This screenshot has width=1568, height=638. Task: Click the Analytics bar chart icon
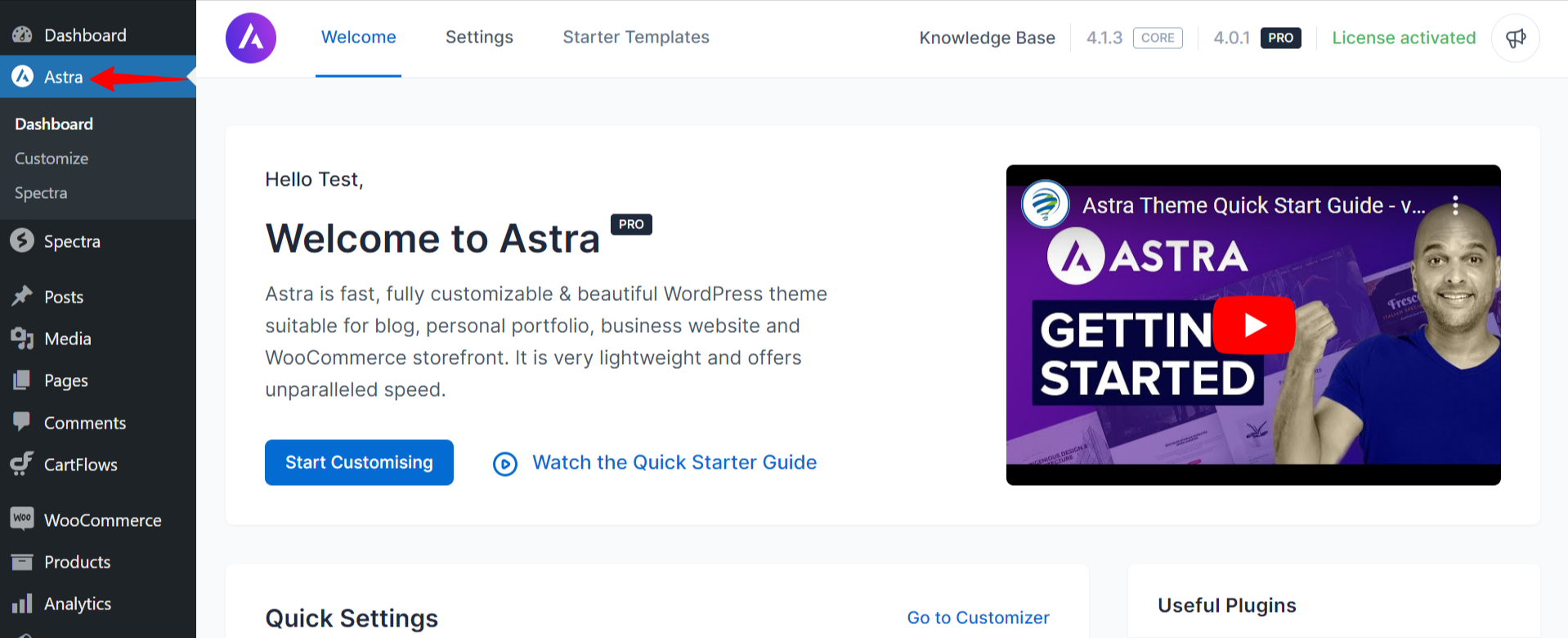[22, 604]
